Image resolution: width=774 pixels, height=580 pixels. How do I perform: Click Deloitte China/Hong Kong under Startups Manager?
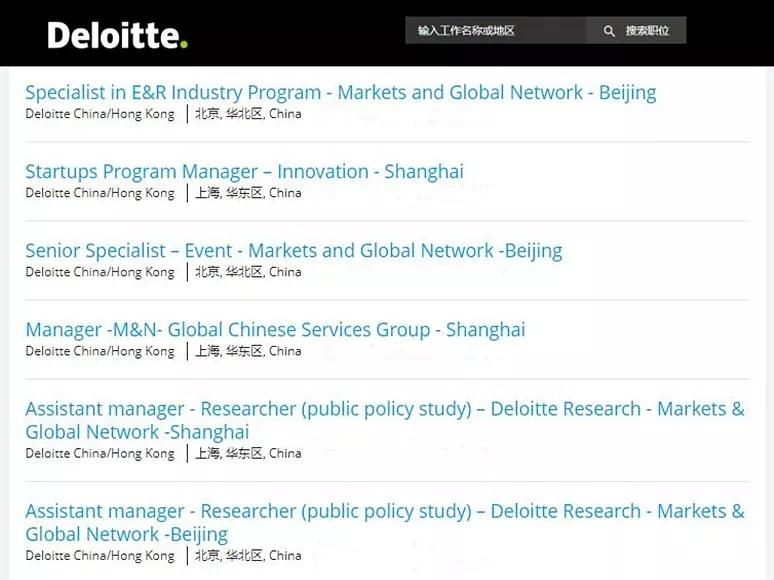point(100,193)
